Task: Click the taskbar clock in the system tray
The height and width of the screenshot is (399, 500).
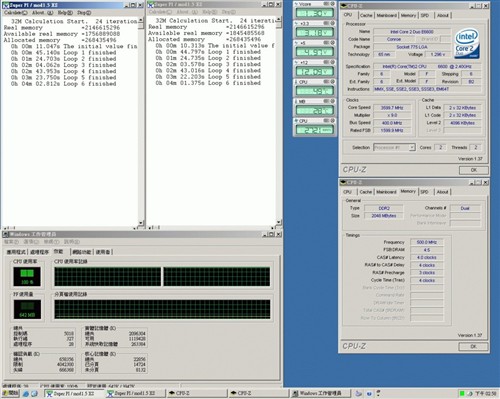Action: coord(485,394)
